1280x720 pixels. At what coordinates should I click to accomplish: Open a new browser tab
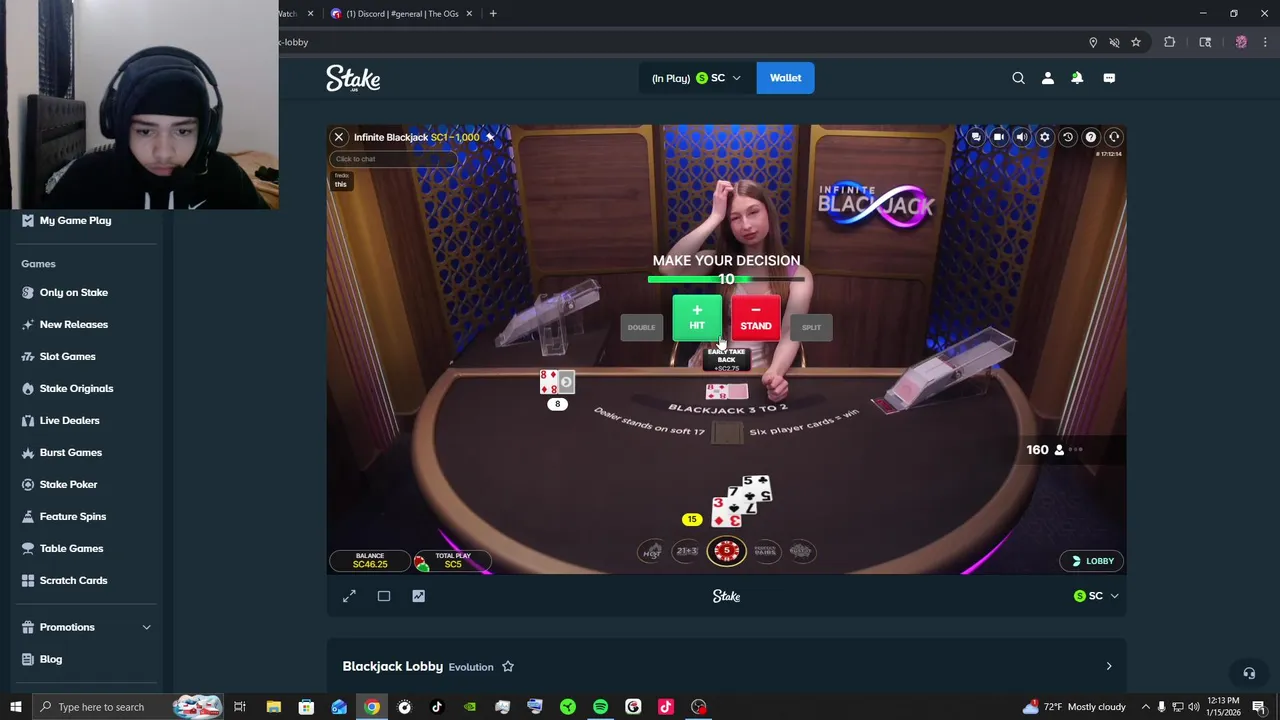(x=493, y=14)
